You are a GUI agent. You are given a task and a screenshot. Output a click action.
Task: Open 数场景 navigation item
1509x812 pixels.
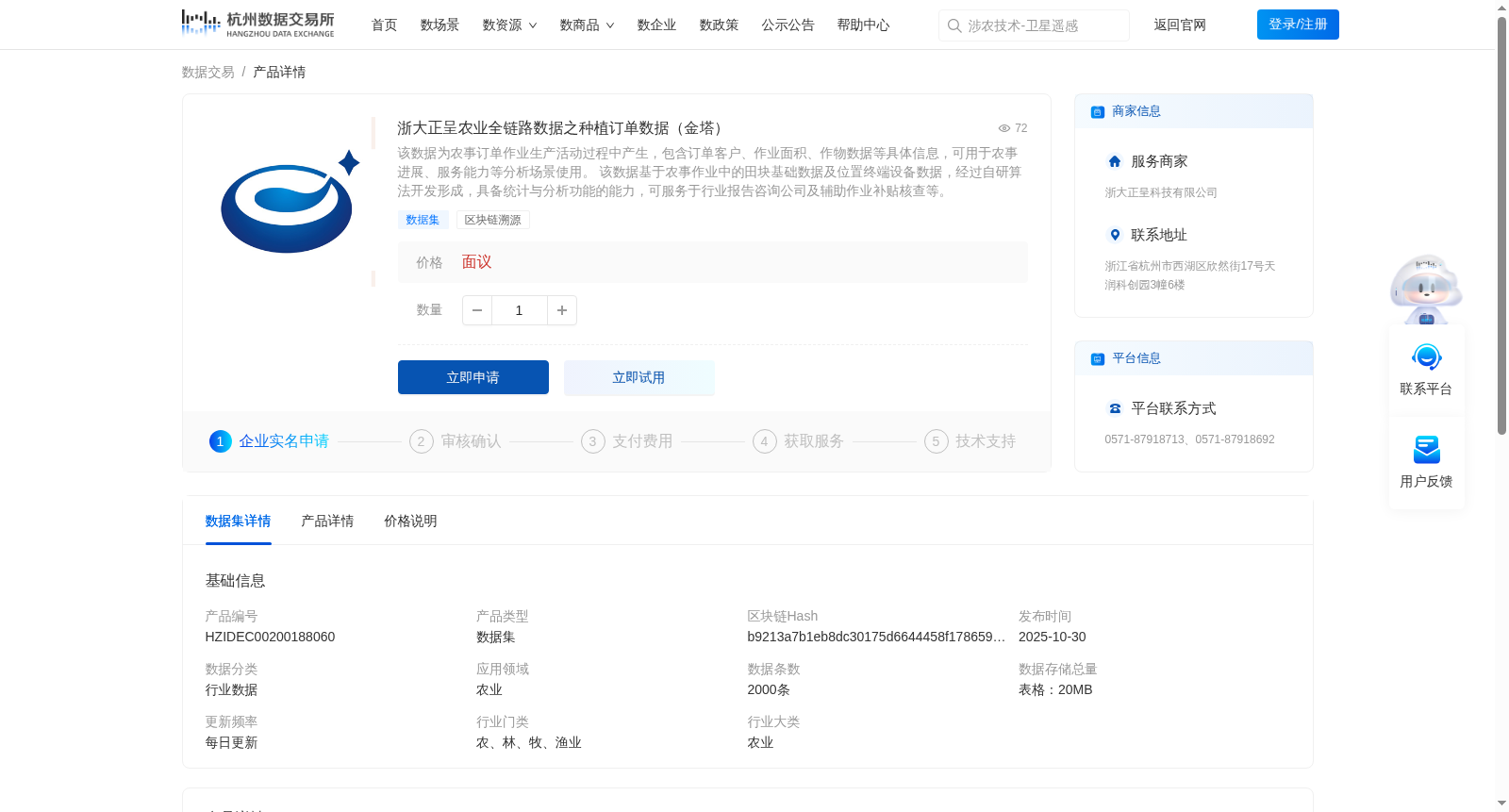tap(439, 25)
